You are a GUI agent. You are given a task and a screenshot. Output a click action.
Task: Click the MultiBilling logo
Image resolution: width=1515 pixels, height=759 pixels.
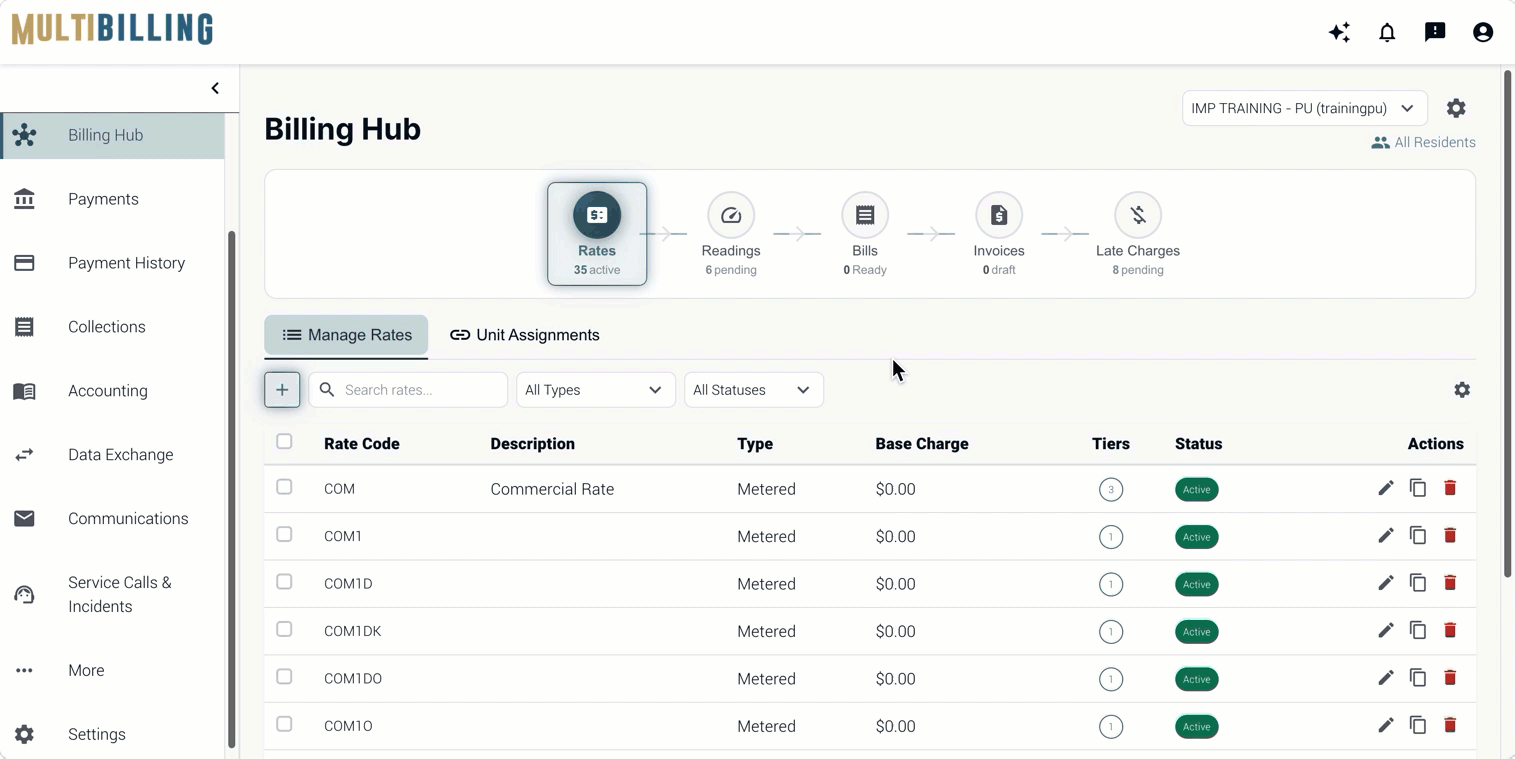(112, 29)
